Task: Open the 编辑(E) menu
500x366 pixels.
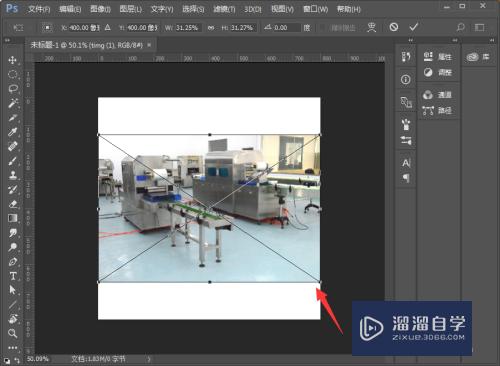Action: 70,9
